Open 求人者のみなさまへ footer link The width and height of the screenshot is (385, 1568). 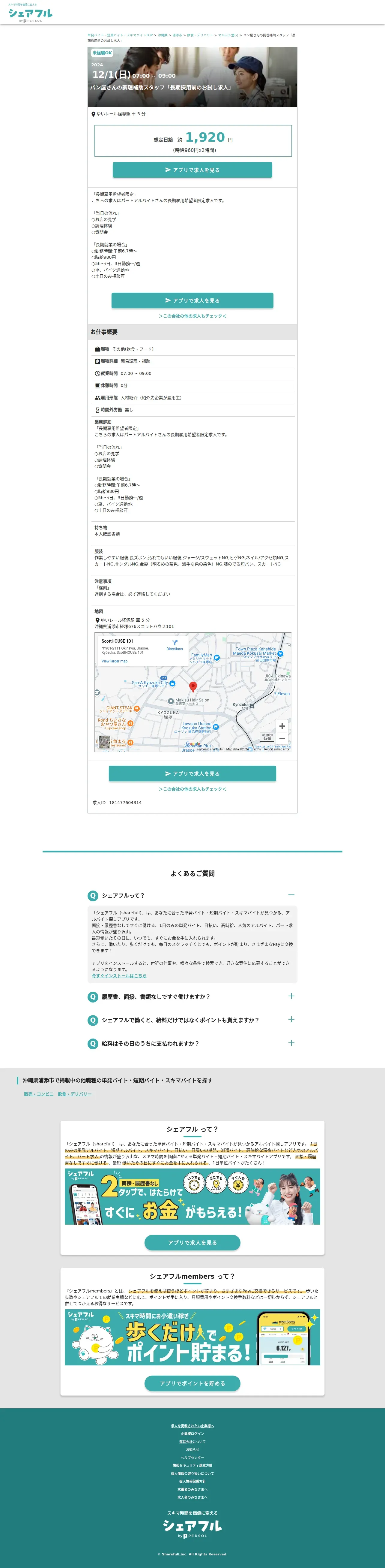pos(192,1497)
